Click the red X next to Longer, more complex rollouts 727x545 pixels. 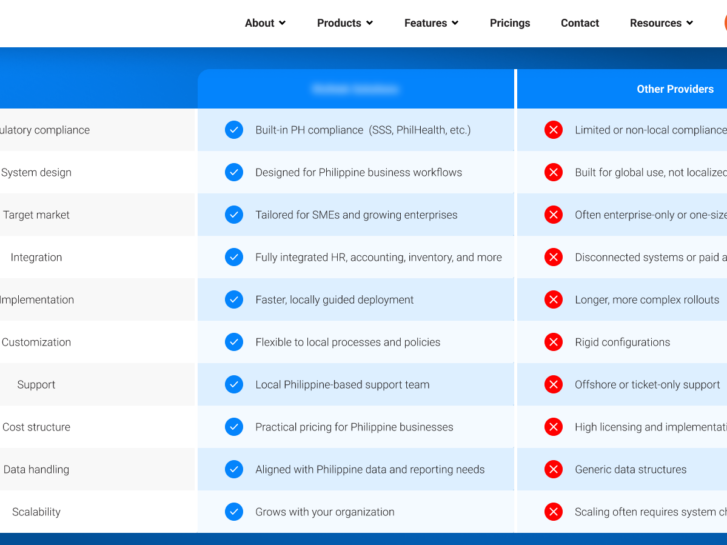(x=553, y=300)
